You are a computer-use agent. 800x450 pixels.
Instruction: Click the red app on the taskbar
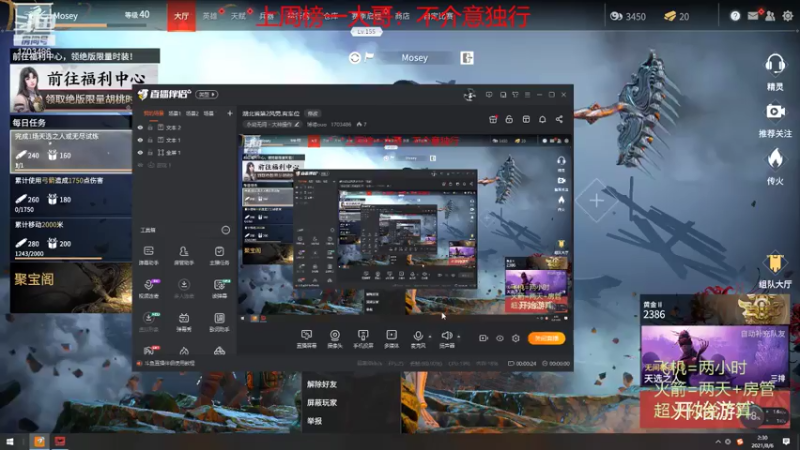[x=60, y=441]
